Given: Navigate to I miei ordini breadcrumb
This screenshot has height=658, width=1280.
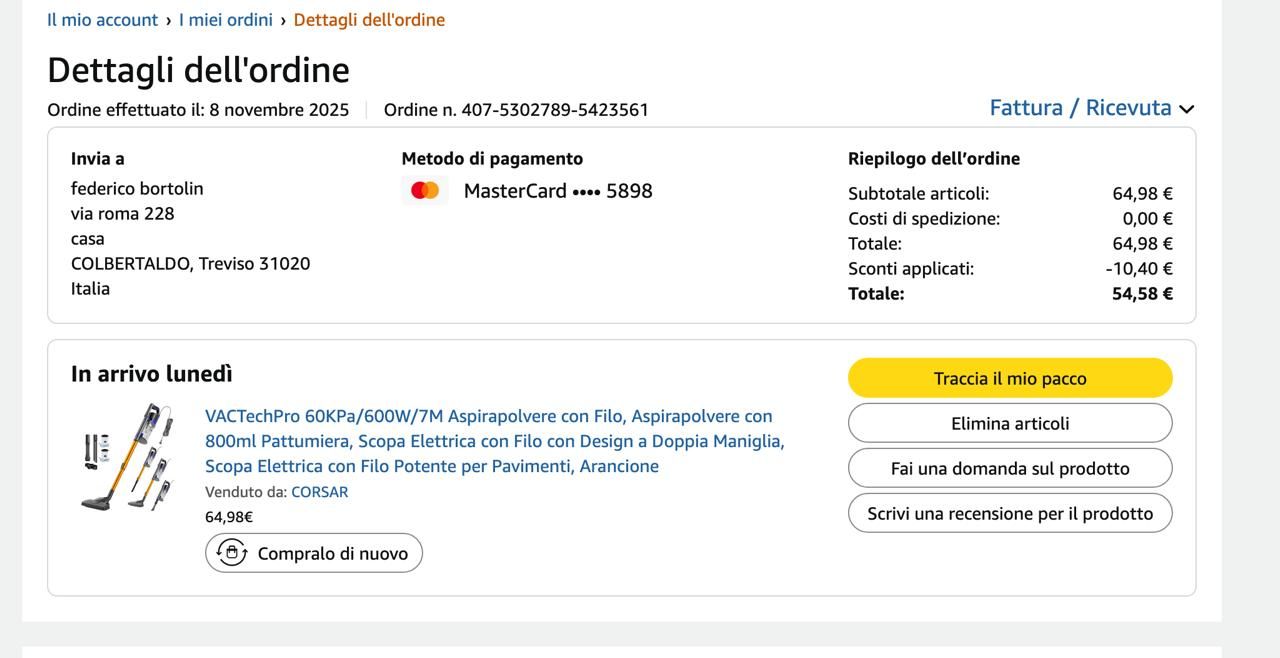Looking at the screenshot, I should (226, 20).
